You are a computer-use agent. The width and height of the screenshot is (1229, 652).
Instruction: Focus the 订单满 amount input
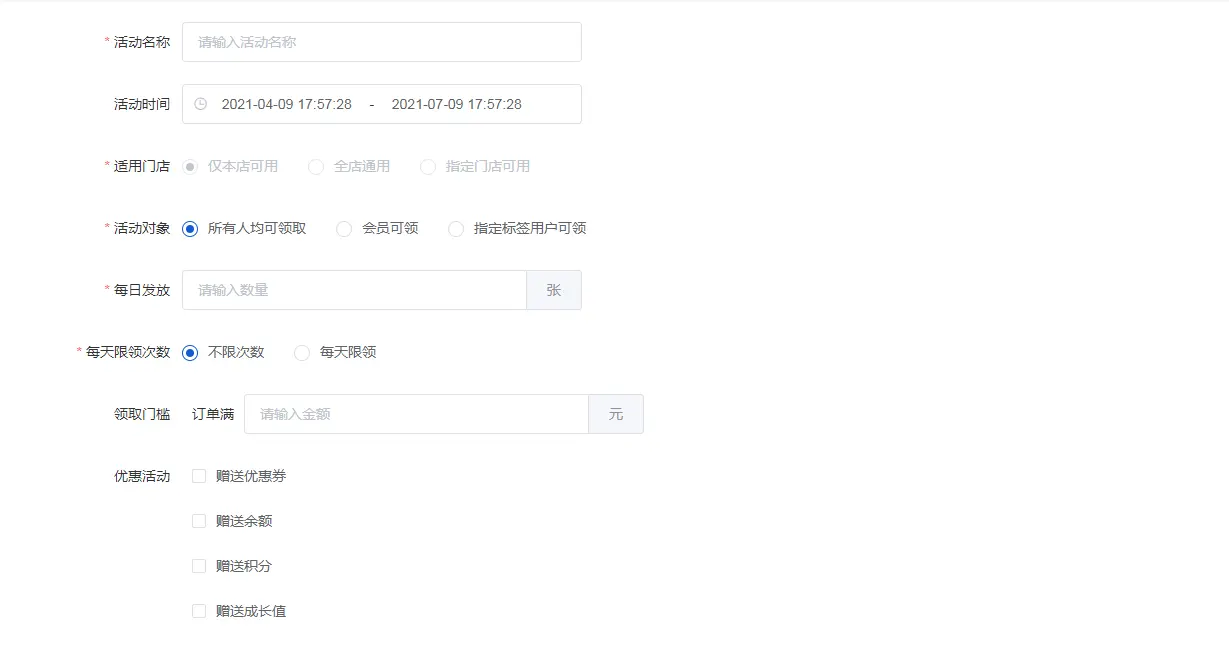click(416, 414)
